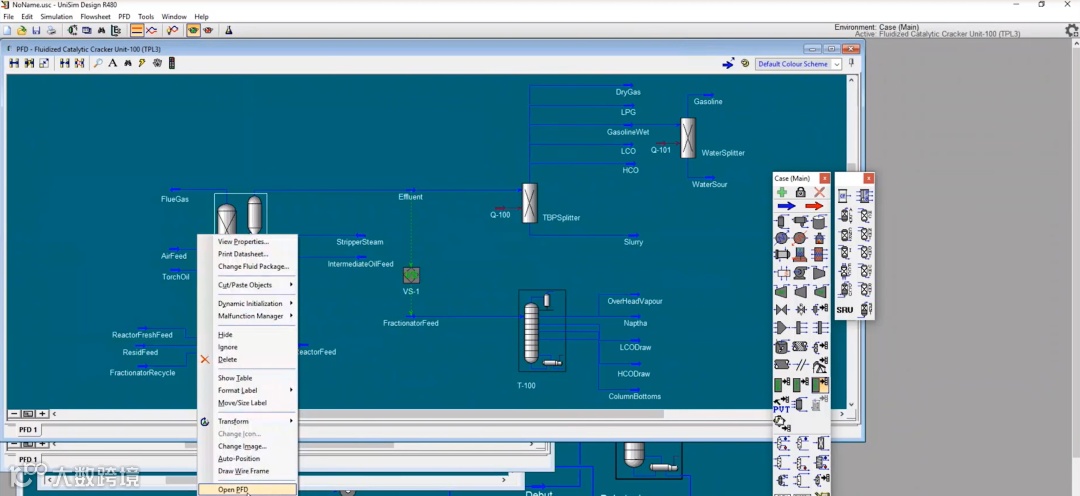Toggle the red Solver Holding button
This screenshot has width=1080, height=496.
point(207,30)
